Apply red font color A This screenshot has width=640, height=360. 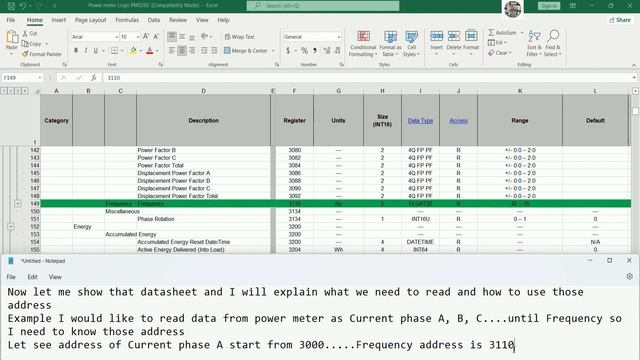click(150, 51)
